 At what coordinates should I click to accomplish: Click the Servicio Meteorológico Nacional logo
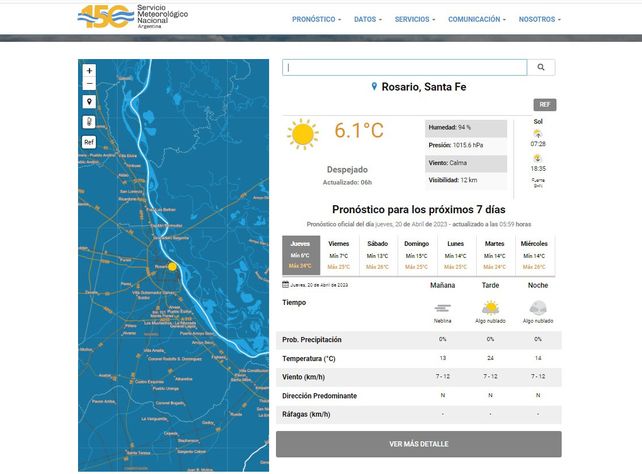[x=133, y=16]
